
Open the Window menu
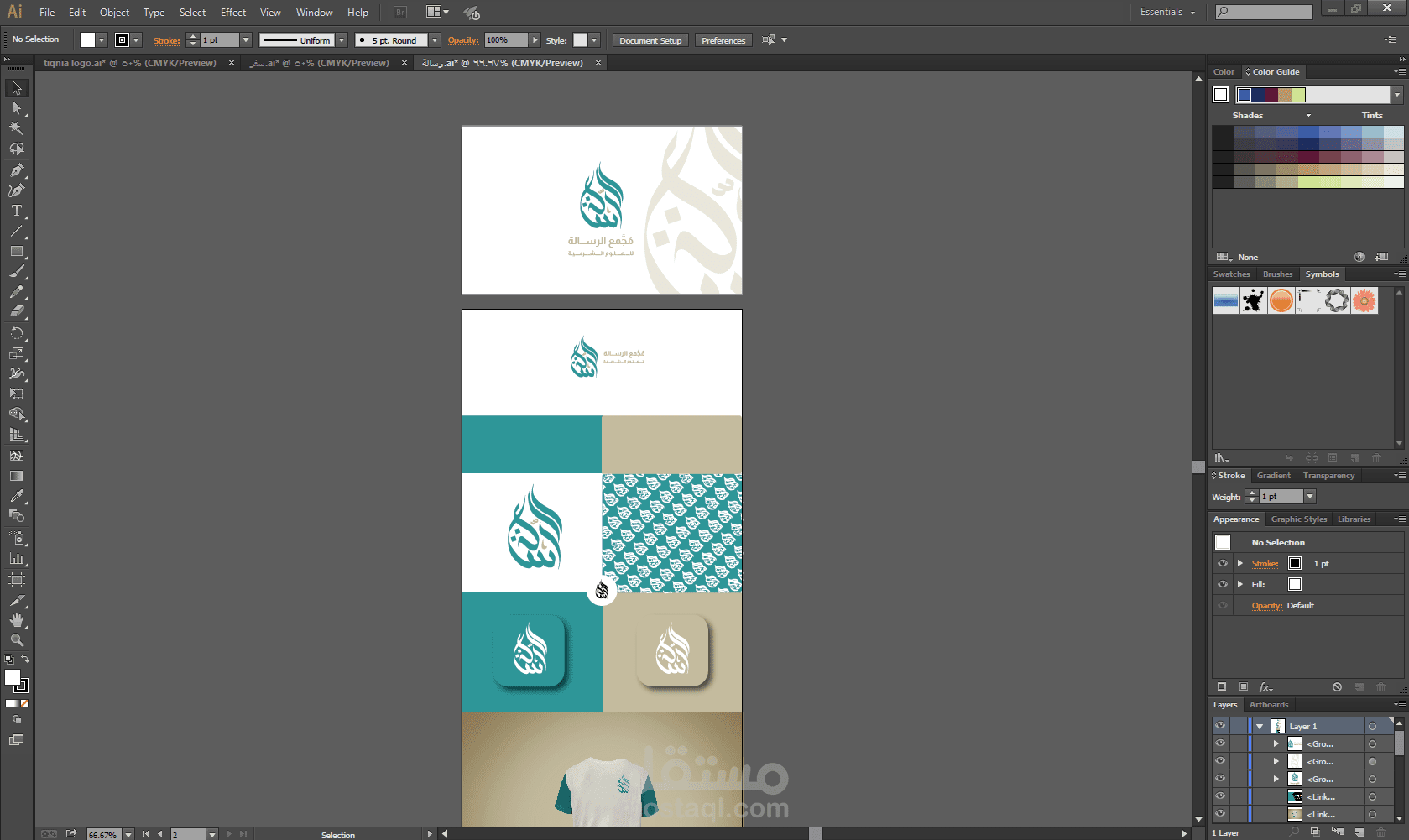coord(315,13)
